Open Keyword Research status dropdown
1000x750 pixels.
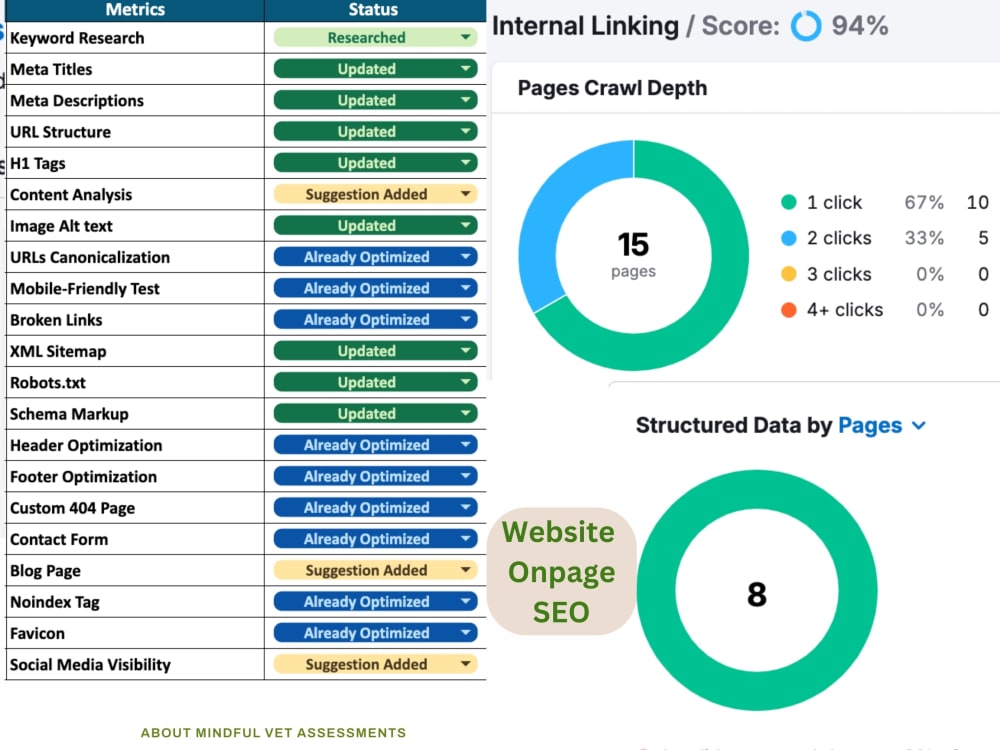[x=376, y=38]
